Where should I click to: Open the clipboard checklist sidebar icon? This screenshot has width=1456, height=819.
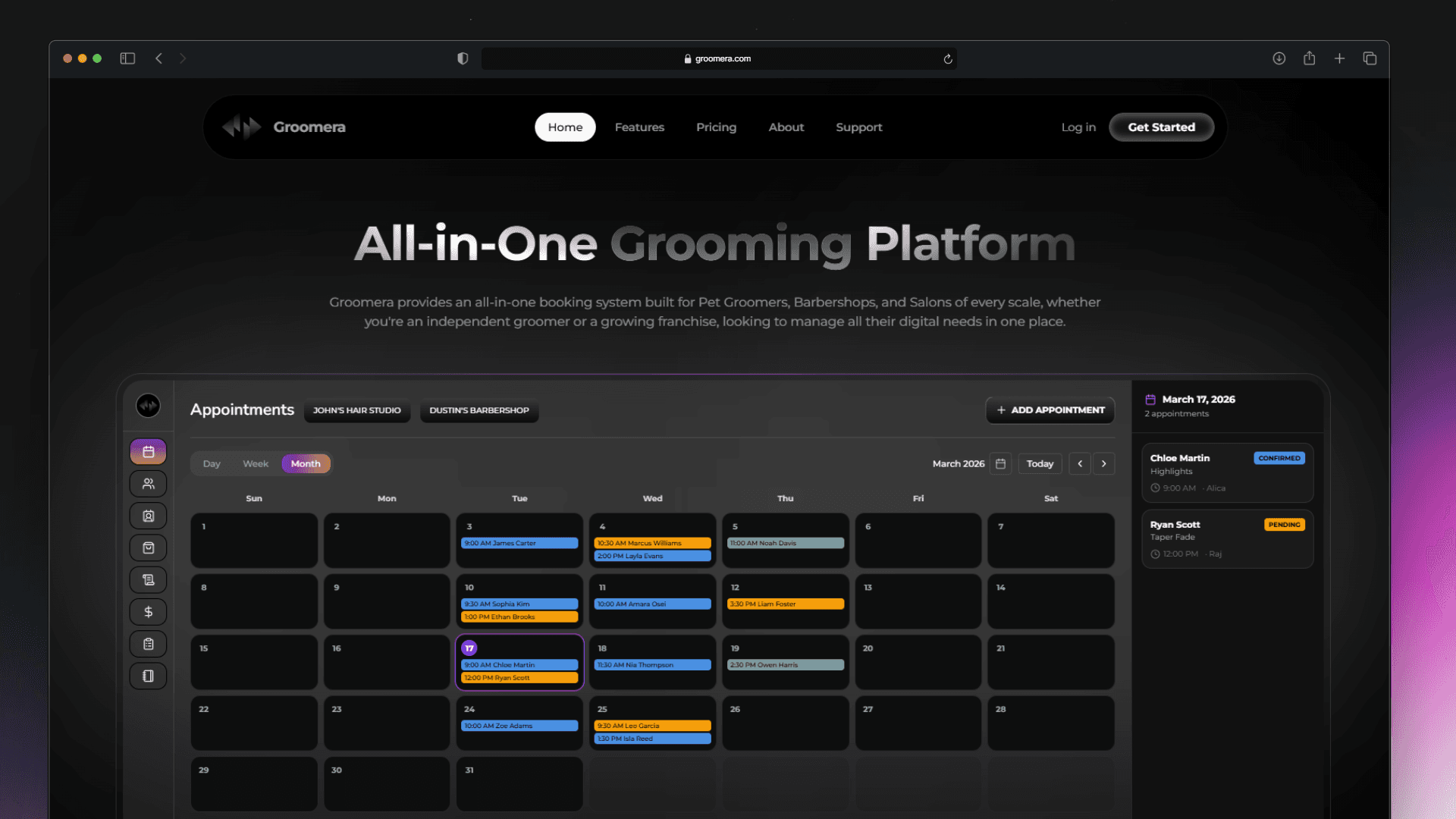click(149, 644)
